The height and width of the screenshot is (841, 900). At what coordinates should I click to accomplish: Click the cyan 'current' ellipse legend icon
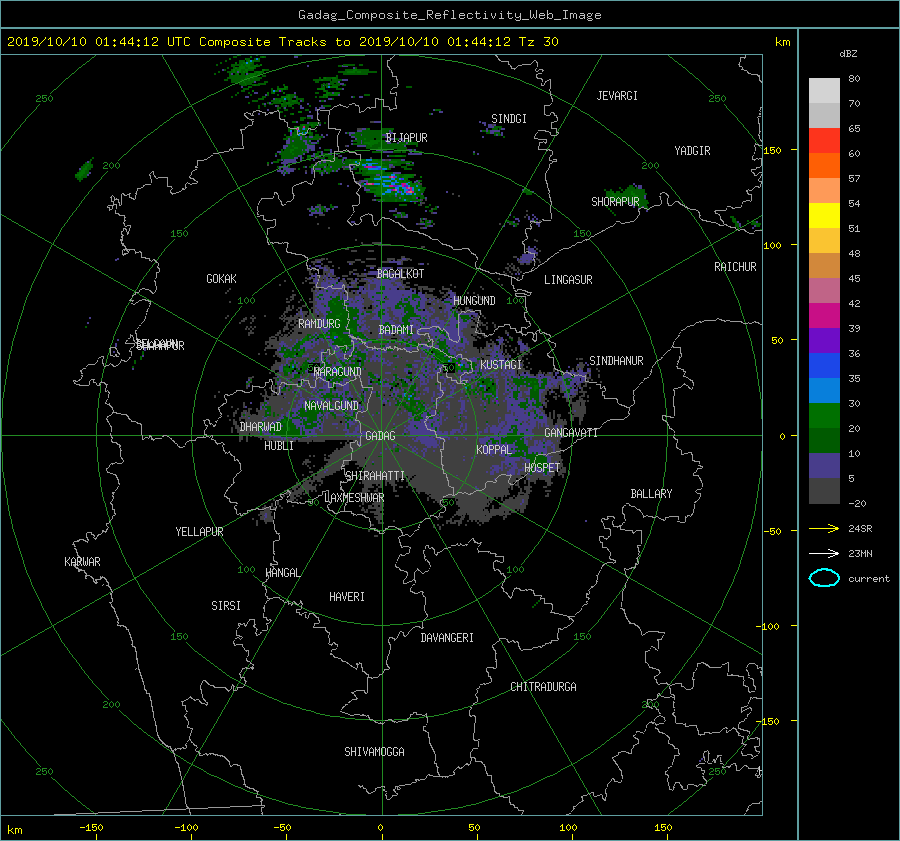click(x=824, y=578)
